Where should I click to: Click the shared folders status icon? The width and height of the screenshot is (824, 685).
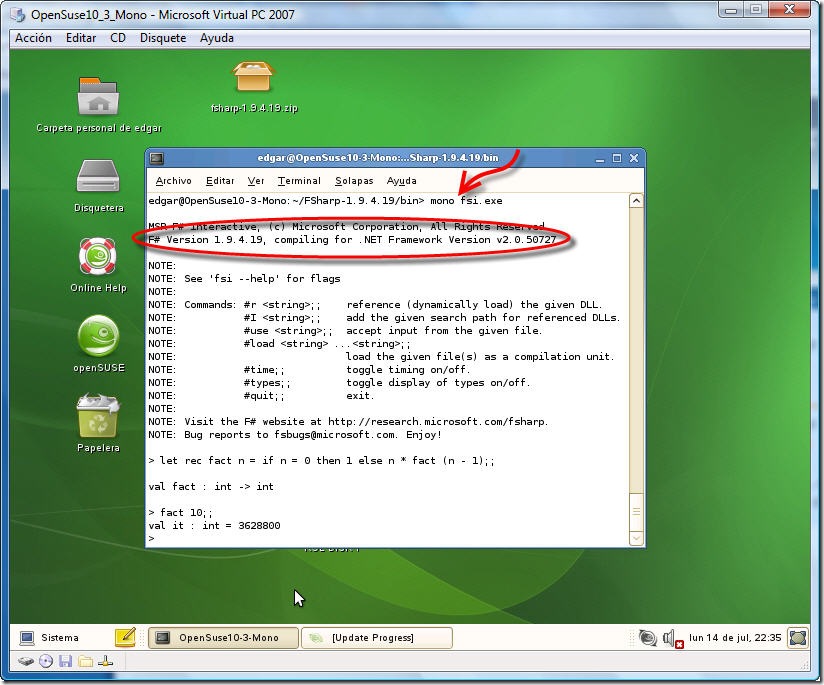(85, 661)
